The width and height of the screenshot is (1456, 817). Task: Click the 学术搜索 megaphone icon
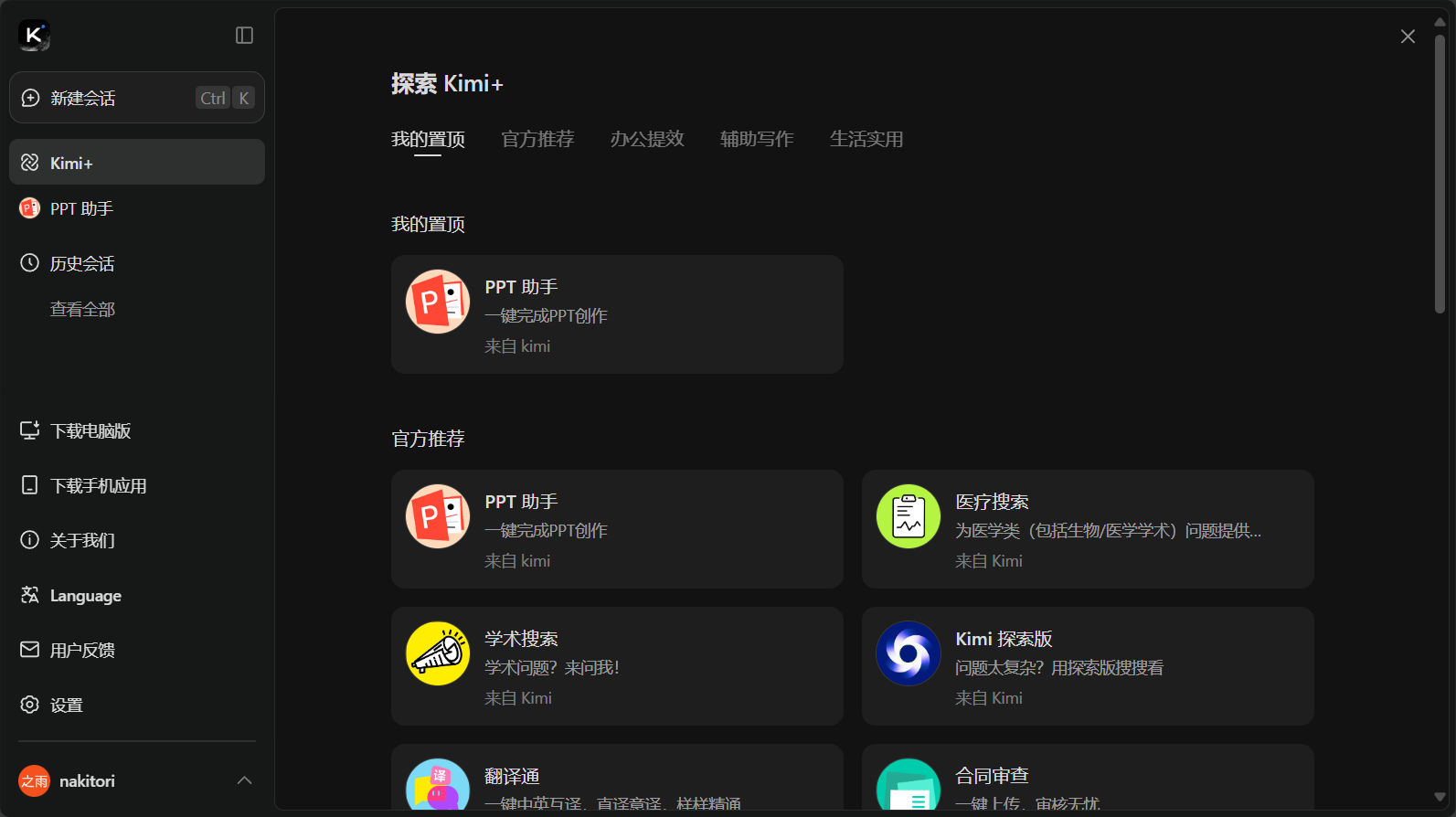[438, 653]
